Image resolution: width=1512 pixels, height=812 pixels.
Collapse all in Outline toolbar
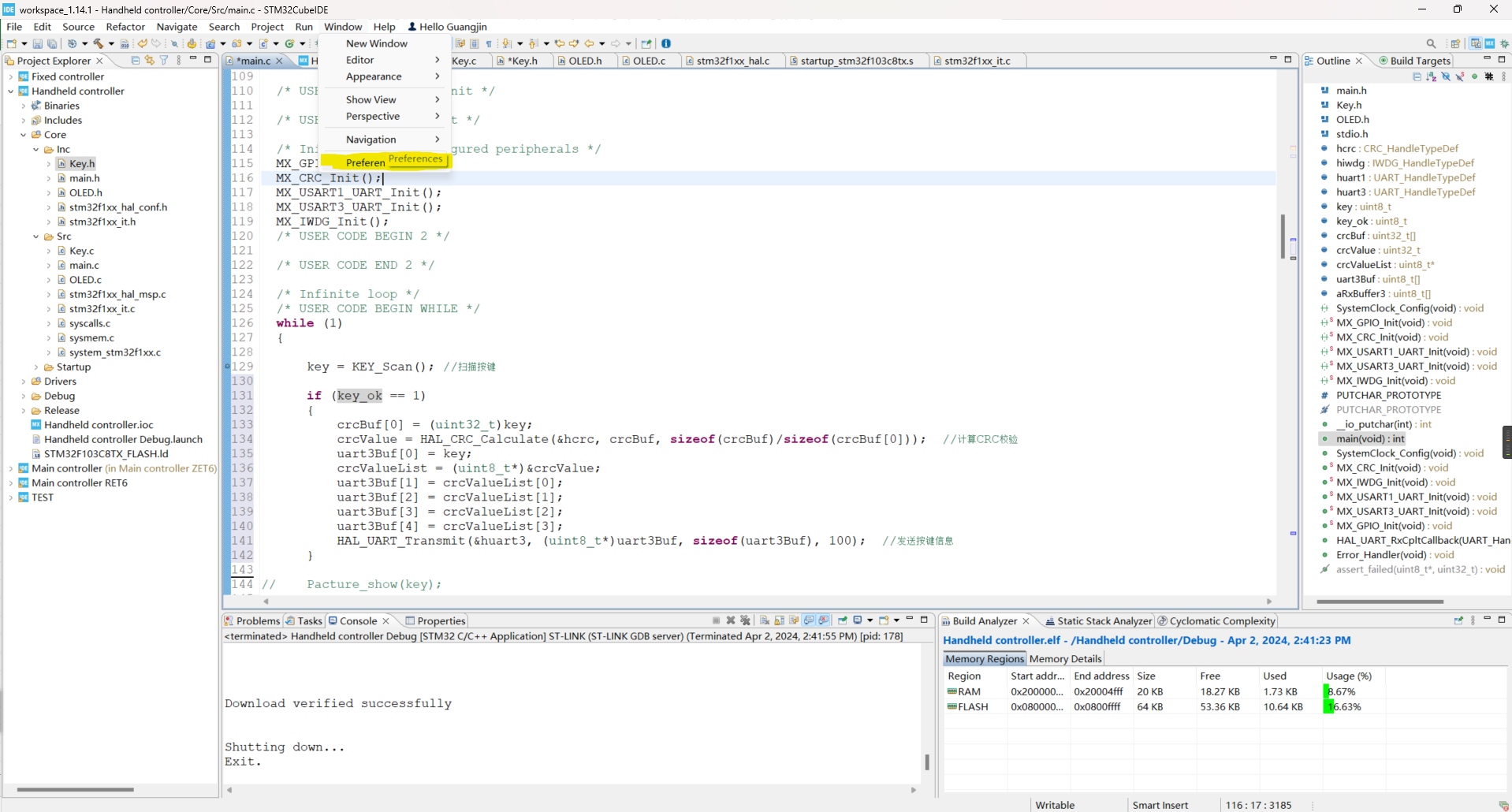coord(1417,76)
